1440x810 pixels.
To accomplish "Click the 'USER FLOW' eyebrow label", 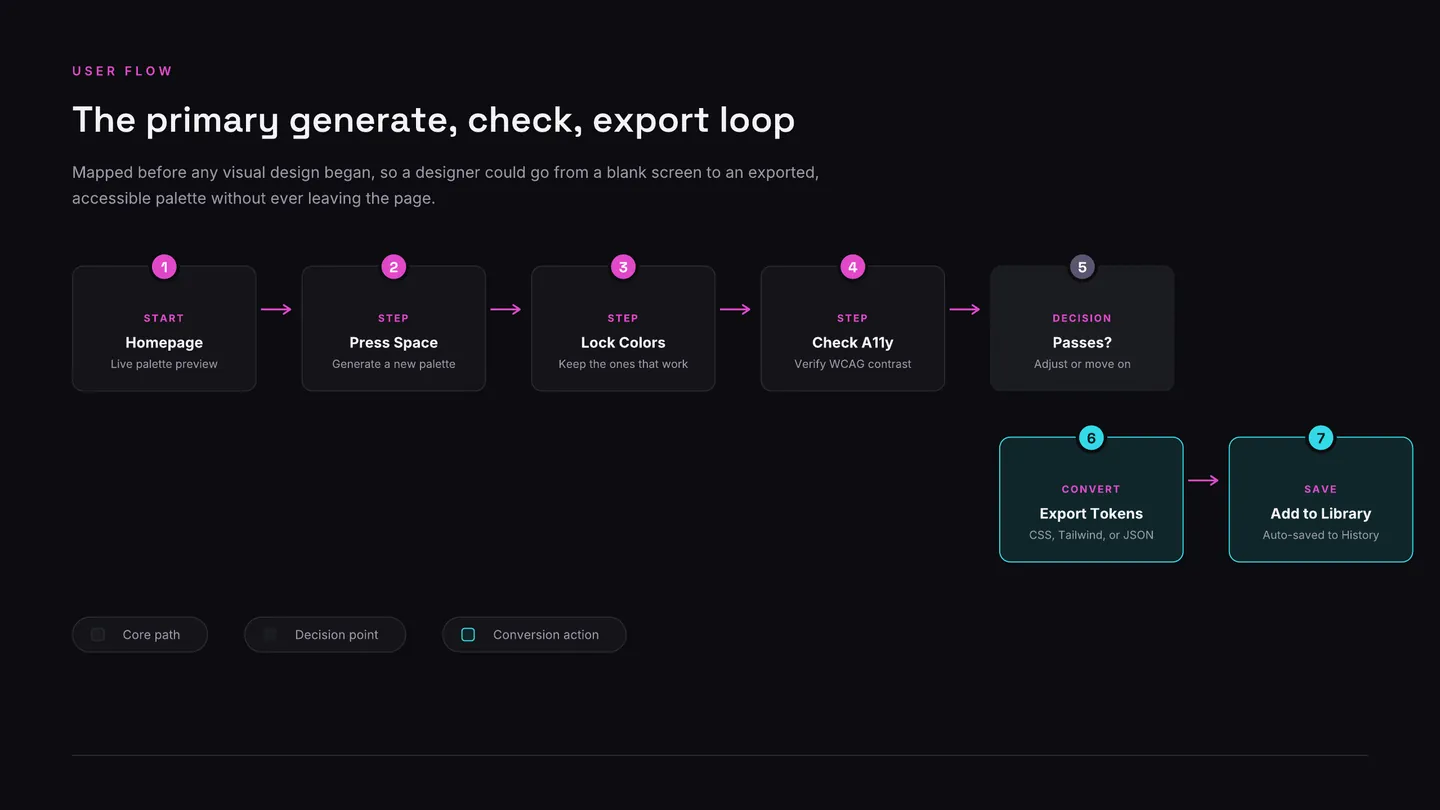I will tap(123, 71).
